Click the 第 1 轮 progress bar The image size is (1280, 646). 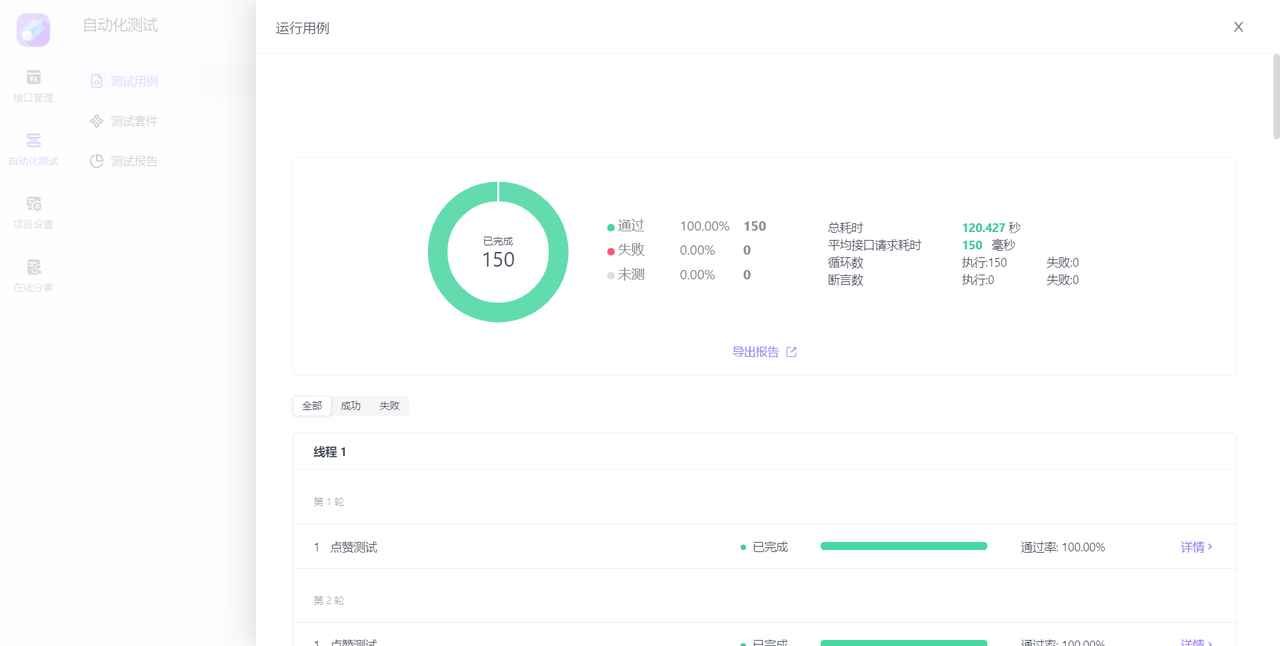tap(904, 546)
